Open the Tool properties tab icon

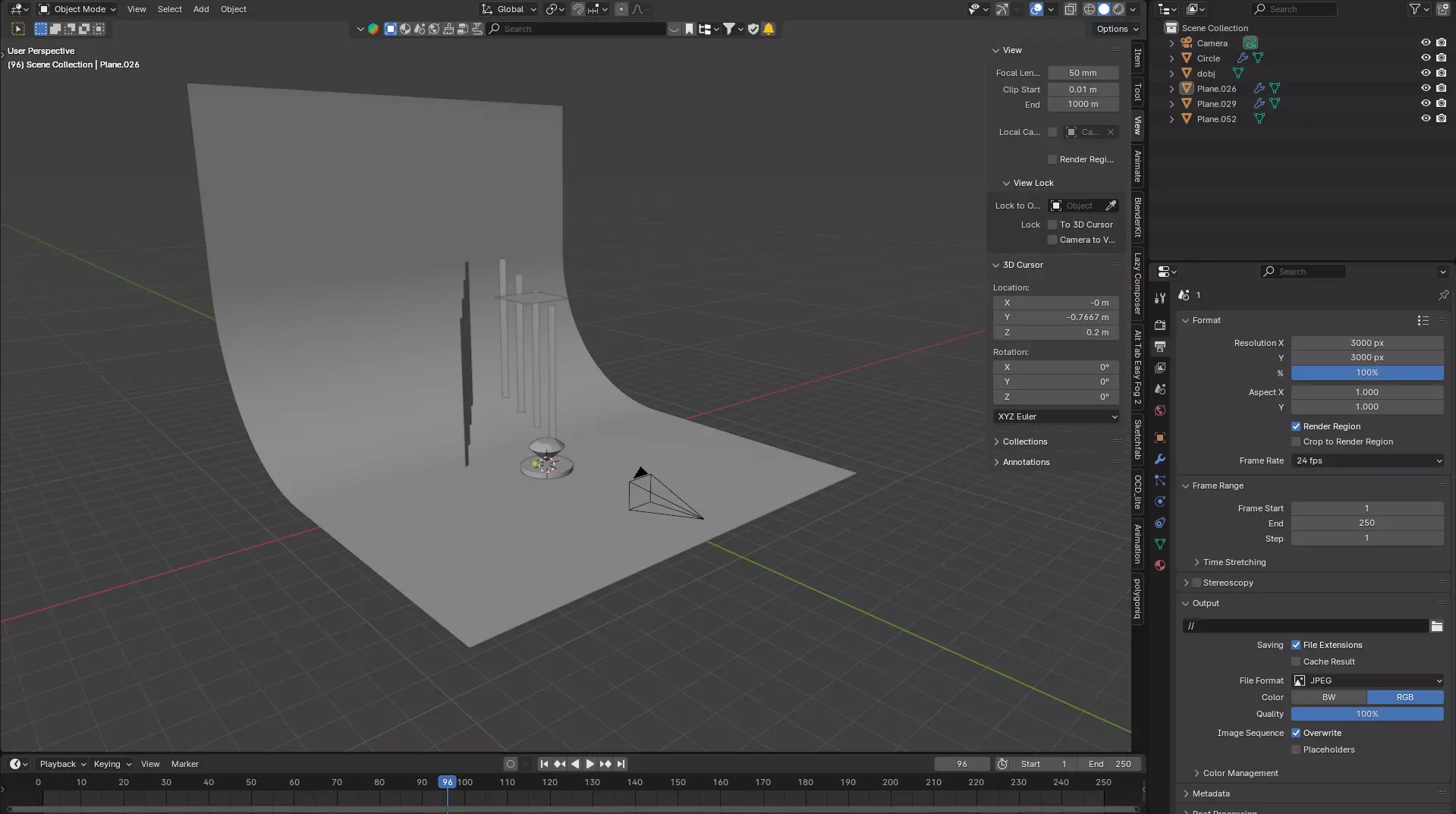1159,298
